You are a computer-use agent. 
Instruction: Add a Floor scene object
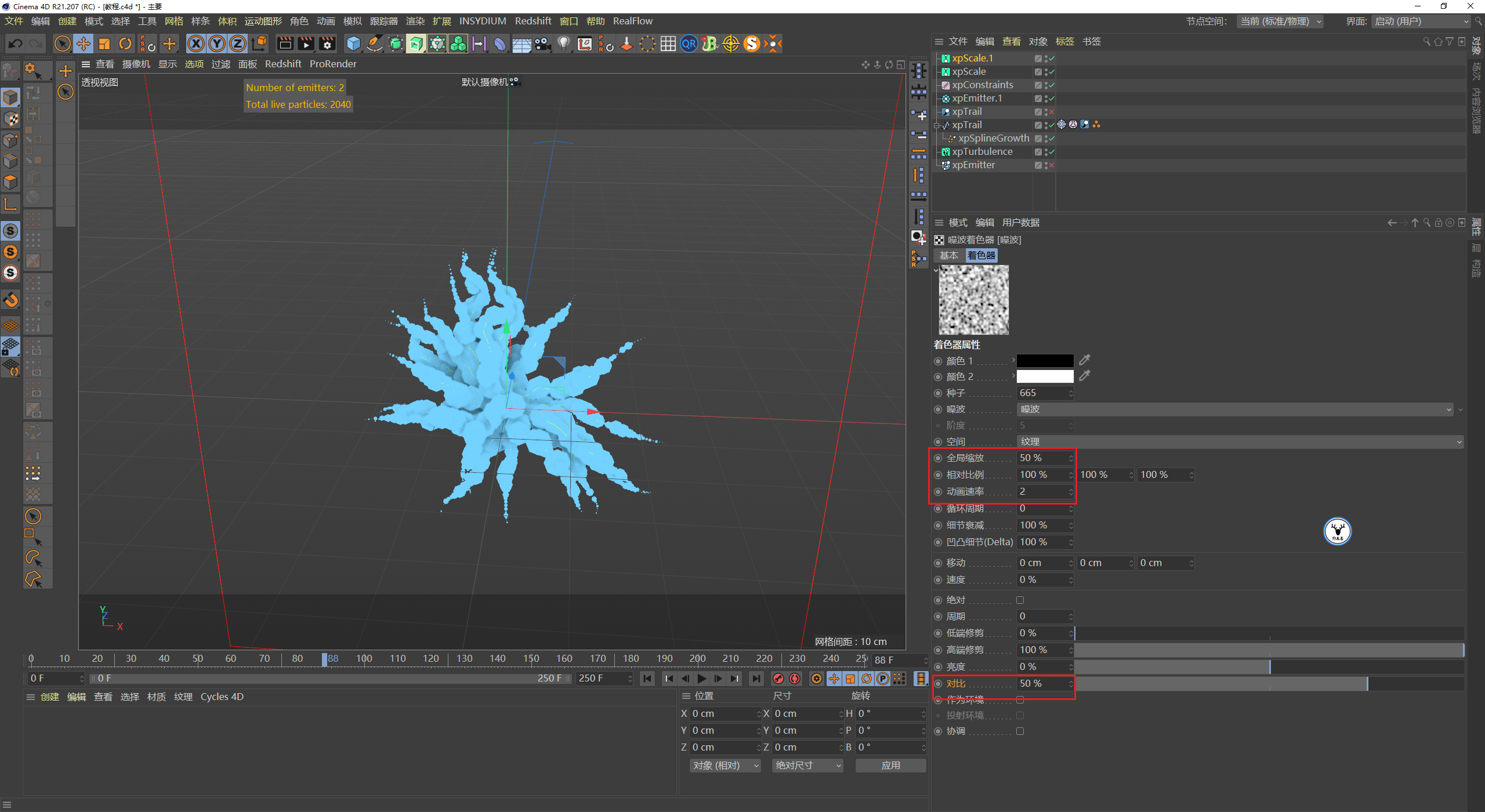click(x=521, y=43)
